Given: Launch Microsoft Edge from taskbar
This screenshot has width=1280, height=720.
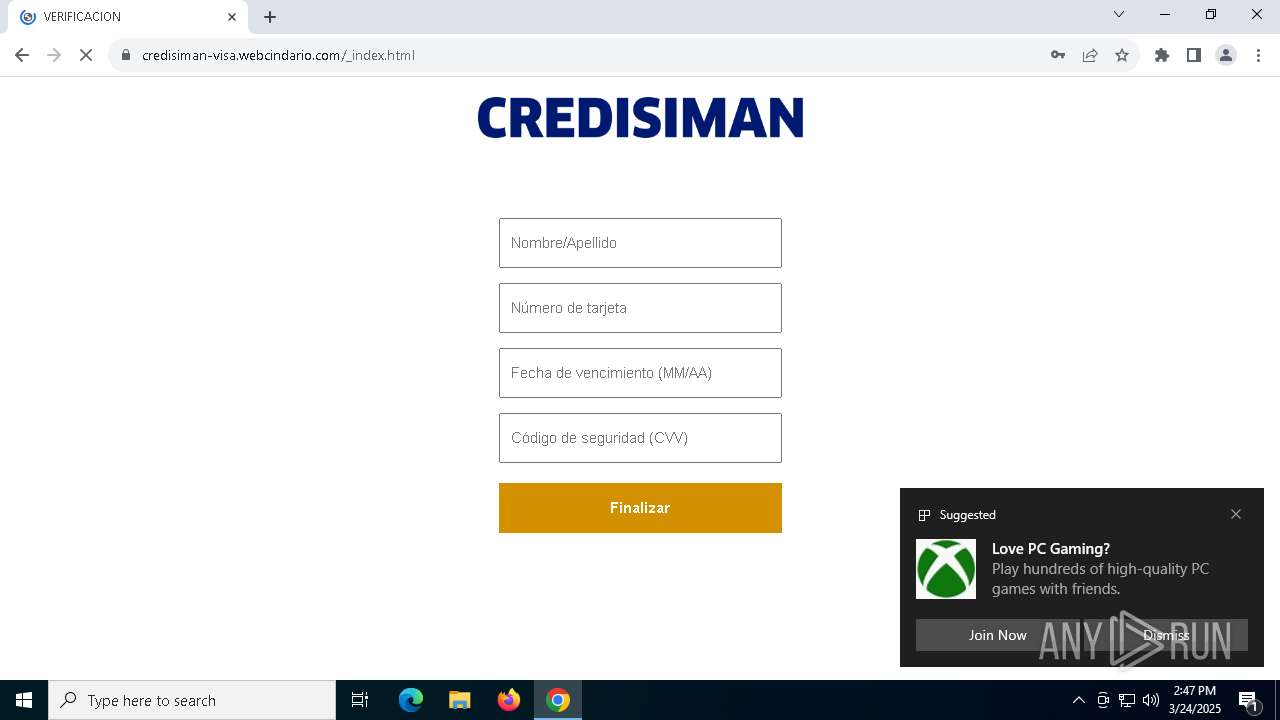Looking at the screenshot, I should tap(411, 700).
